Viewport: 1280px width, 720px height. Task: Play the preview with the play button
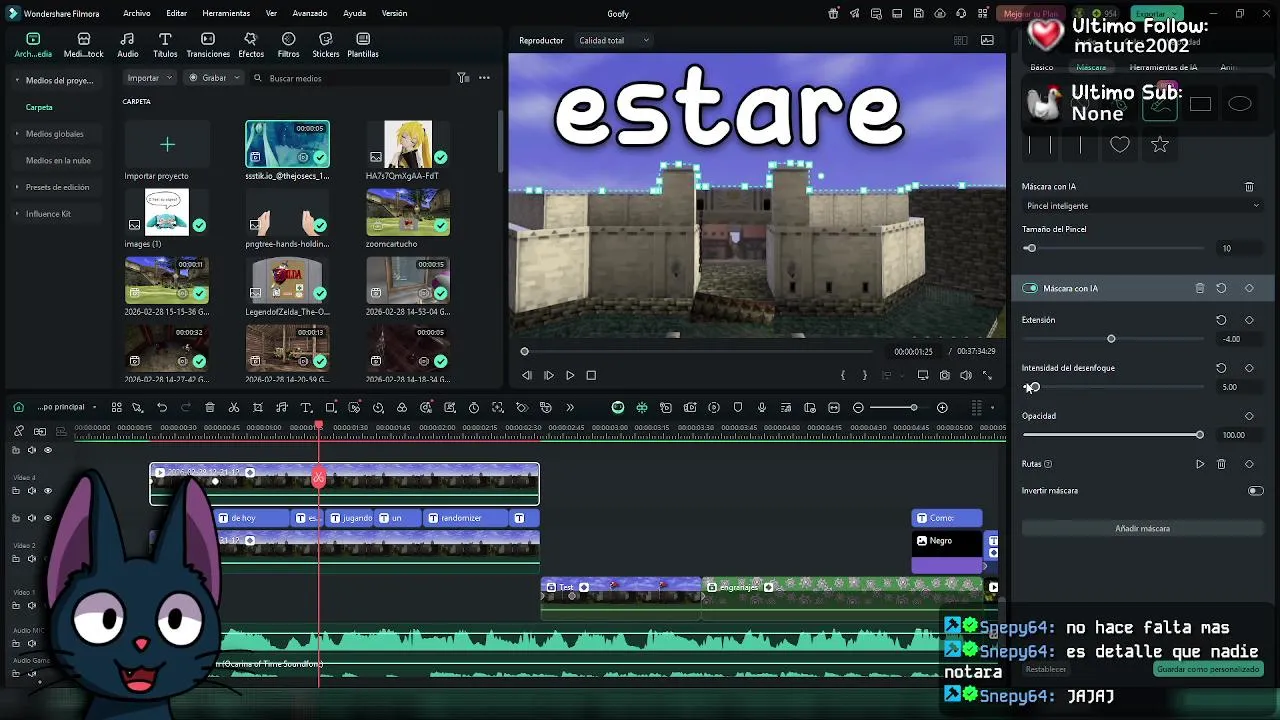[570, 375]
